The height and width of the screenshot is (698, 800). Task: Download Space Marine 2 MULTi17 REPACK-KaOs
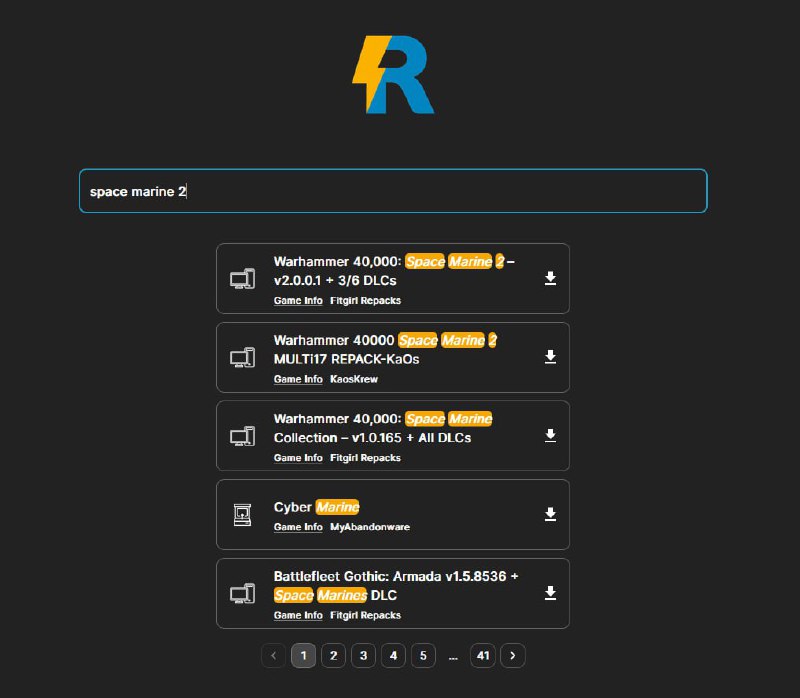[550, 357]
